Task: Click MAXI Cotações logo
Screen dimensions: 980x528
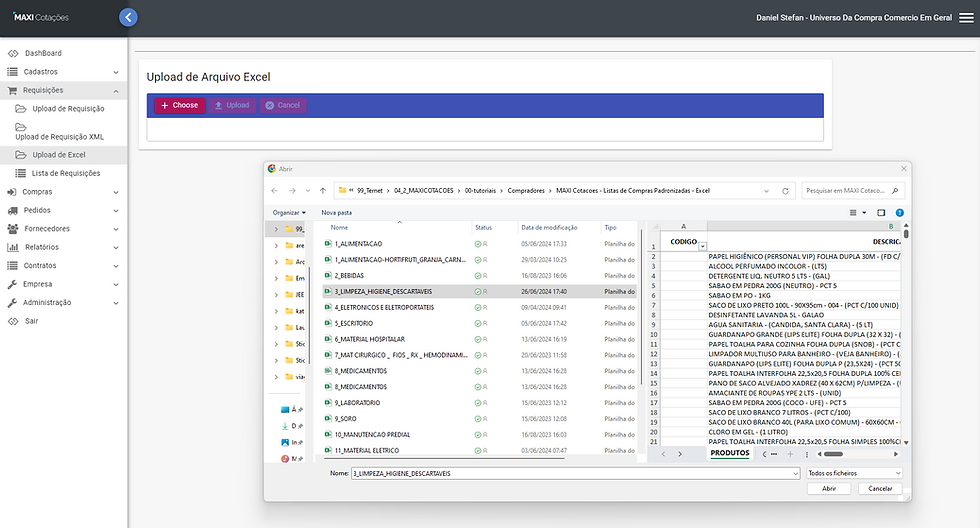Action: (x=41, y=17)
